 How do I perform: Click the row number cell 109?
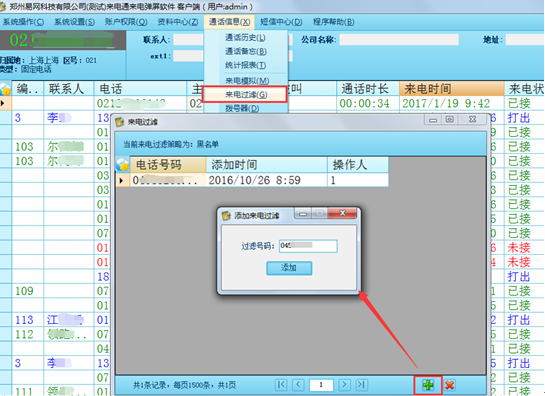coord(27,291)
